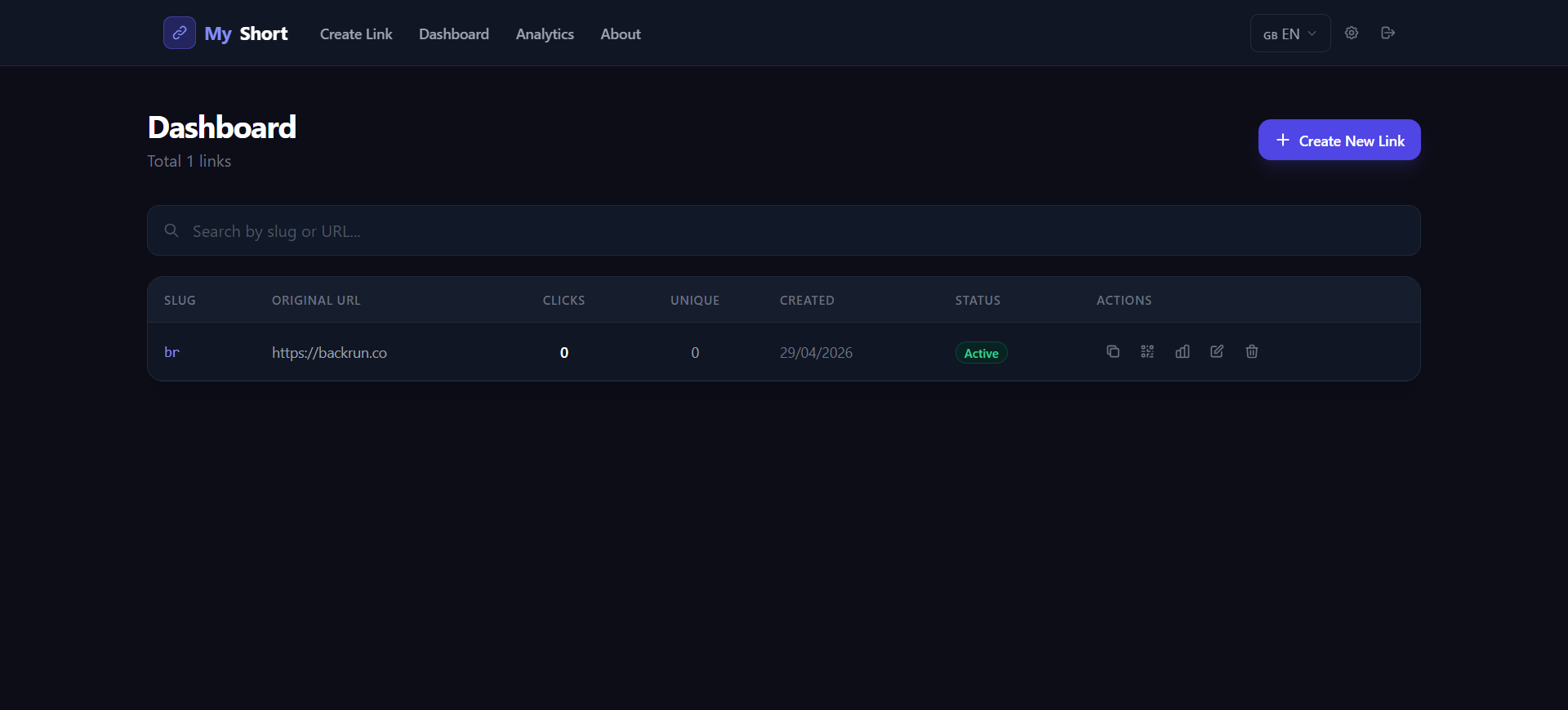1568x710 pixels.
Task: Open the Dashboard nav item
Action: [x=454, y=33]
